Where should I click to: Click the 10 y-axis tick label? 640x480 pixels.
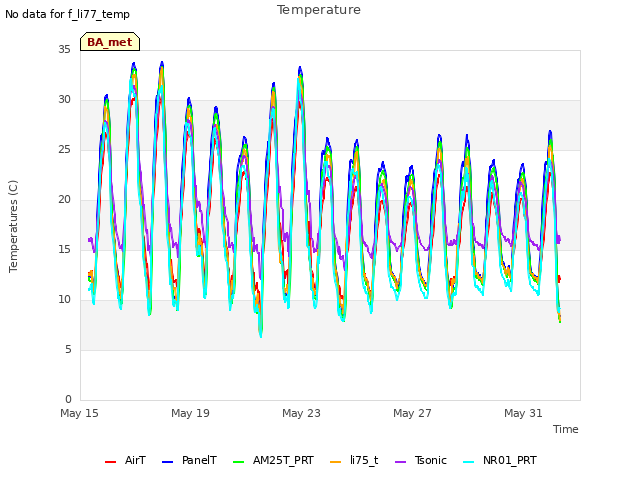(x=64, y=300)
